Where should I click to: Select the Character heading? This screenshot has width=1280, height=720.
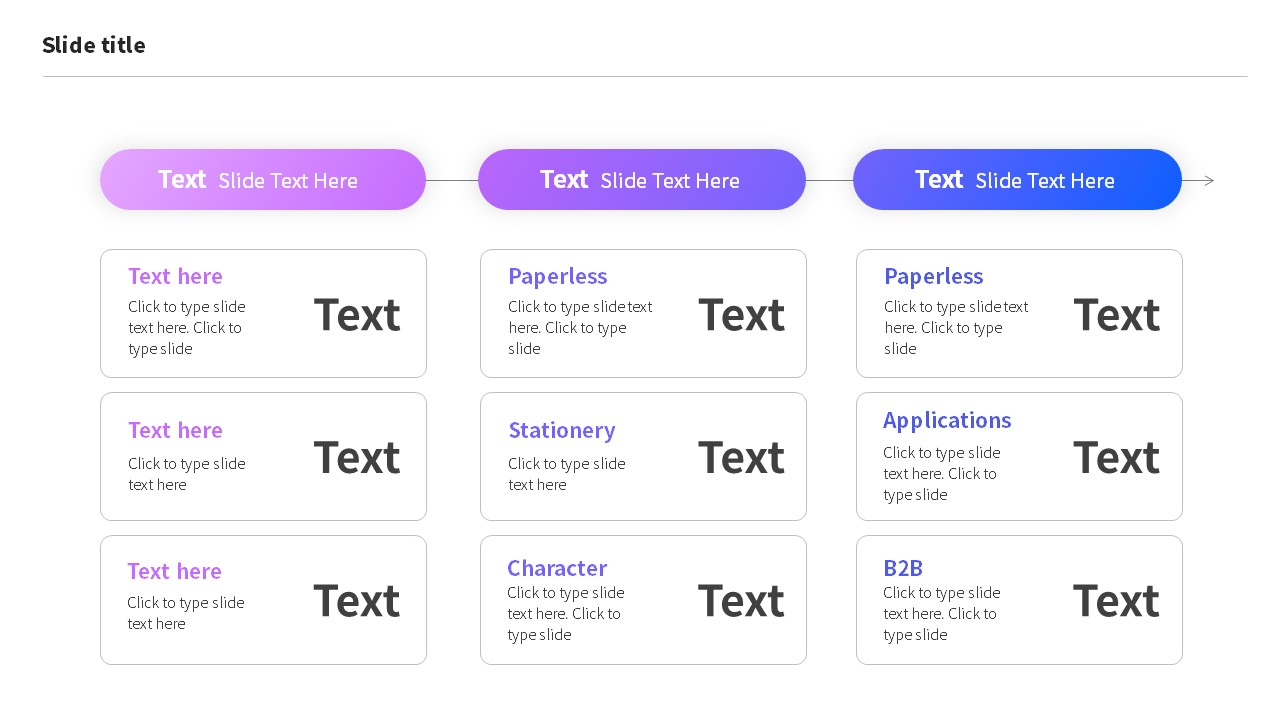coord(557,568)
